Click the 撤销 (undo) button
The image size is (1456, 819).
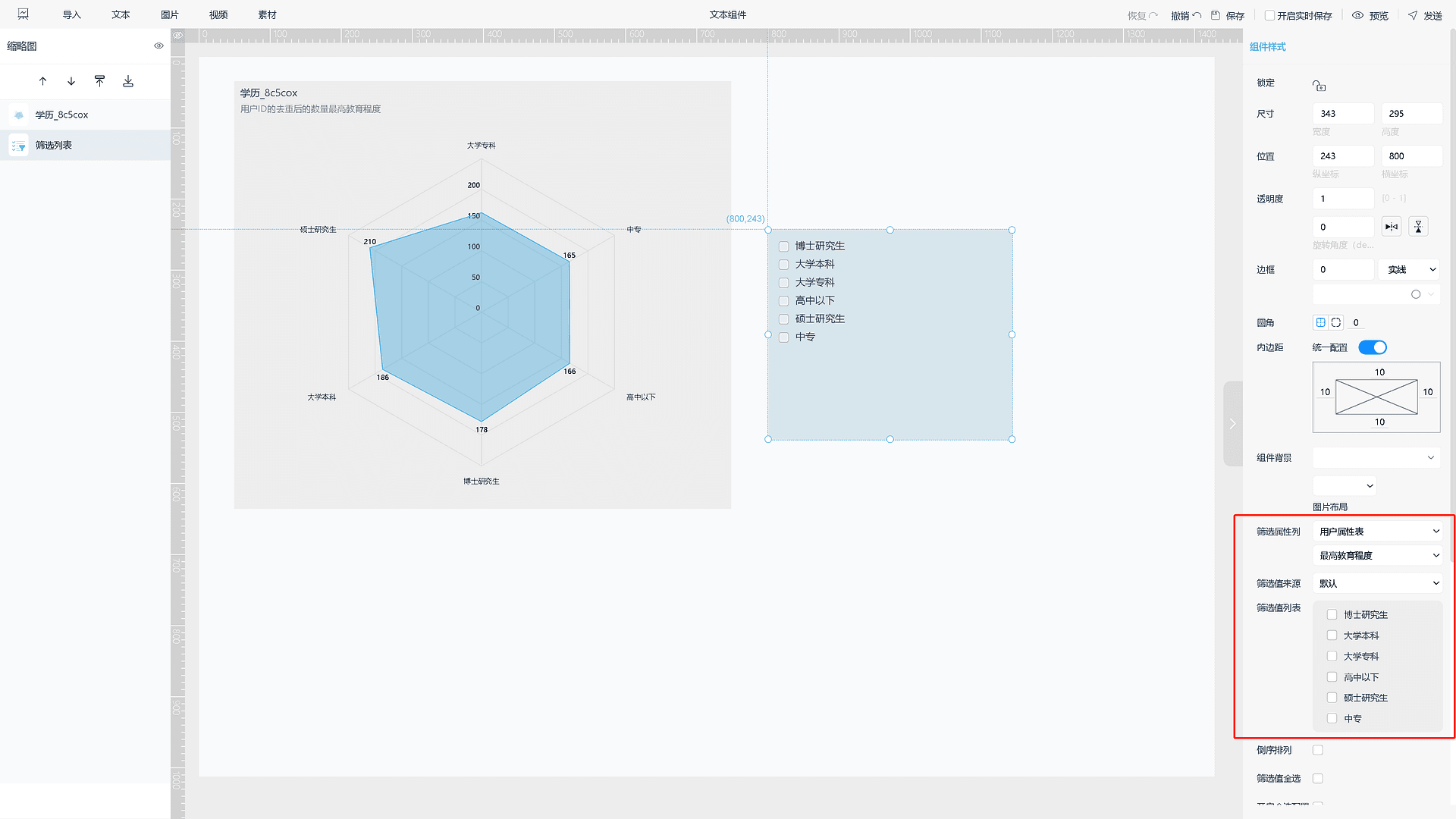[x=1185, y=15]
